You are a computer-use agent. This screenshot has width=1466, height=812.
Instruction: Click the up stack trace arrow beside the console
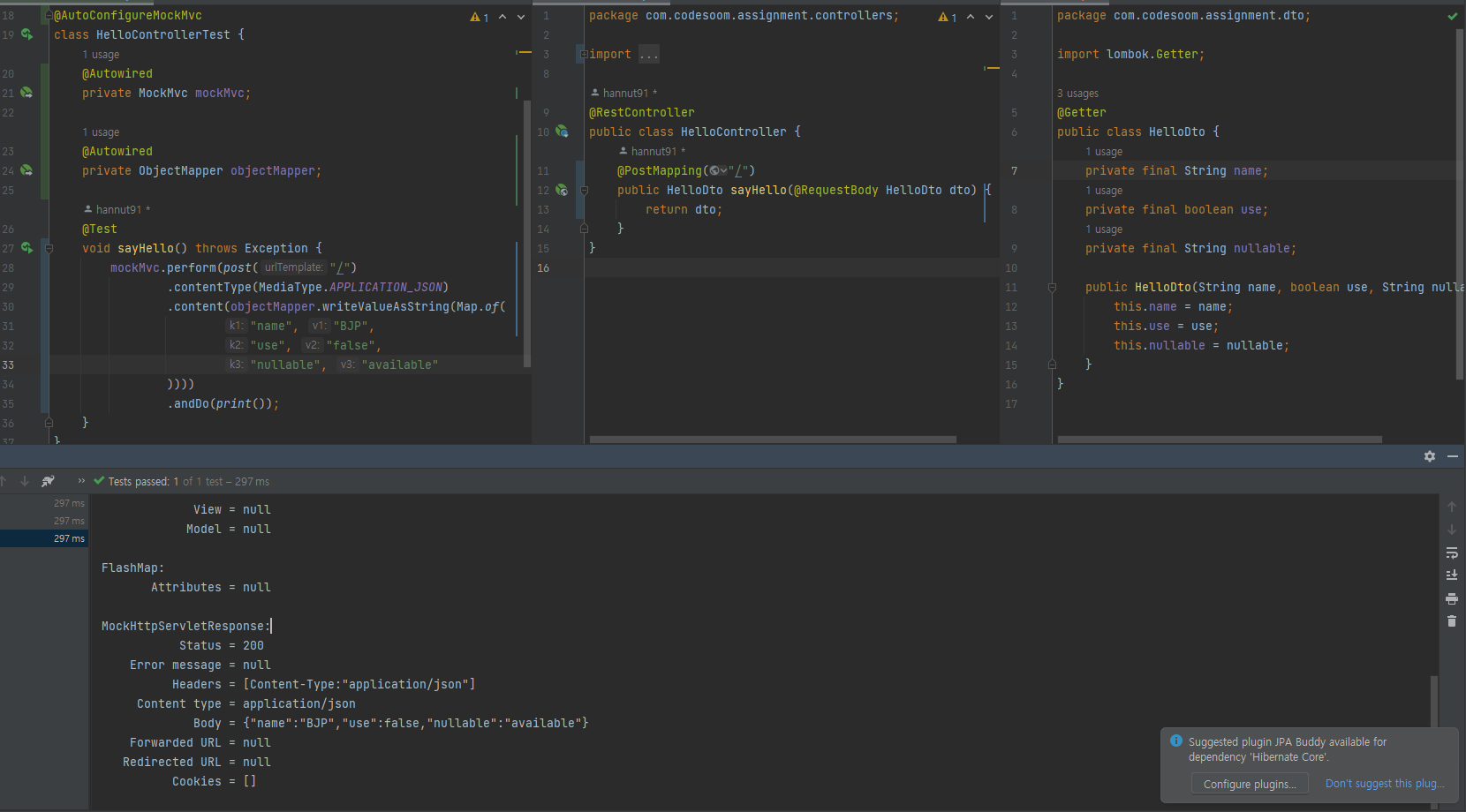(x=1452, y=507)
